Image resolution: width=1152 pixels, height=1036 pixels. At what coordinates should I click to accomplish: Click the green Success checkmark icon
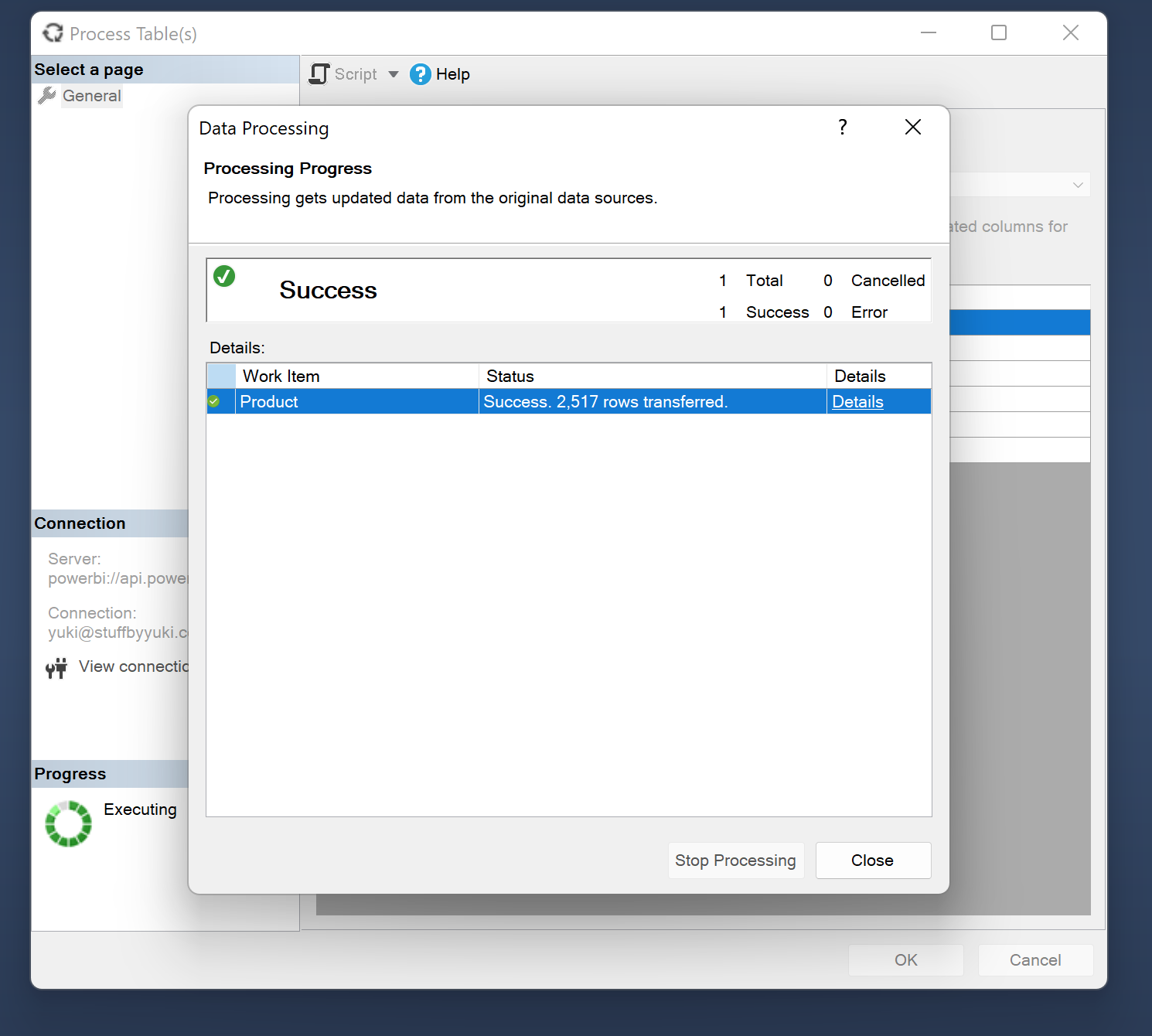(x=224, y=276)
